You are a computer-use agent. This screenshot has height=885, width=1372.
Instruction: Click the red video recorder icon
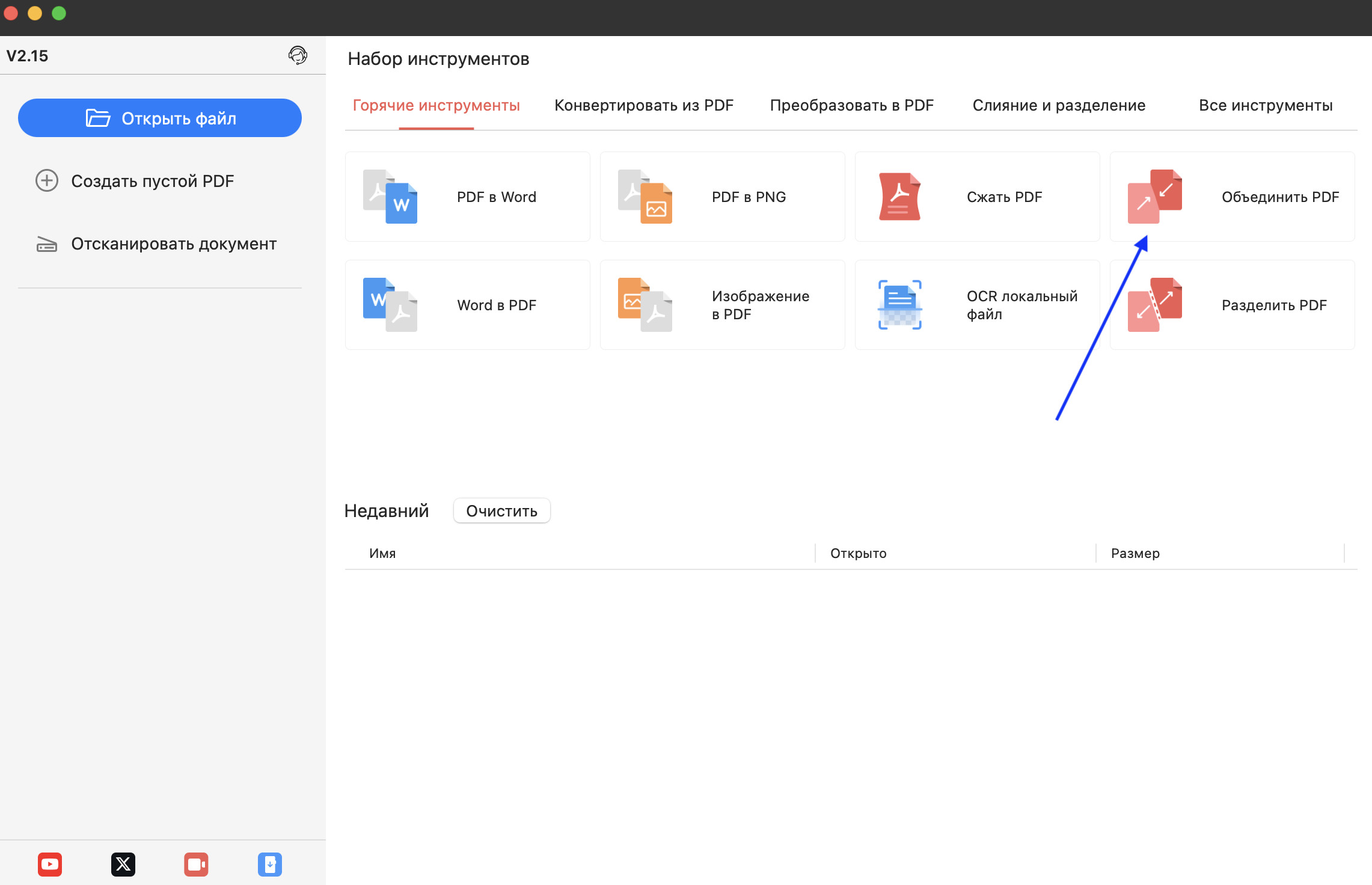(x=196, y=864)
